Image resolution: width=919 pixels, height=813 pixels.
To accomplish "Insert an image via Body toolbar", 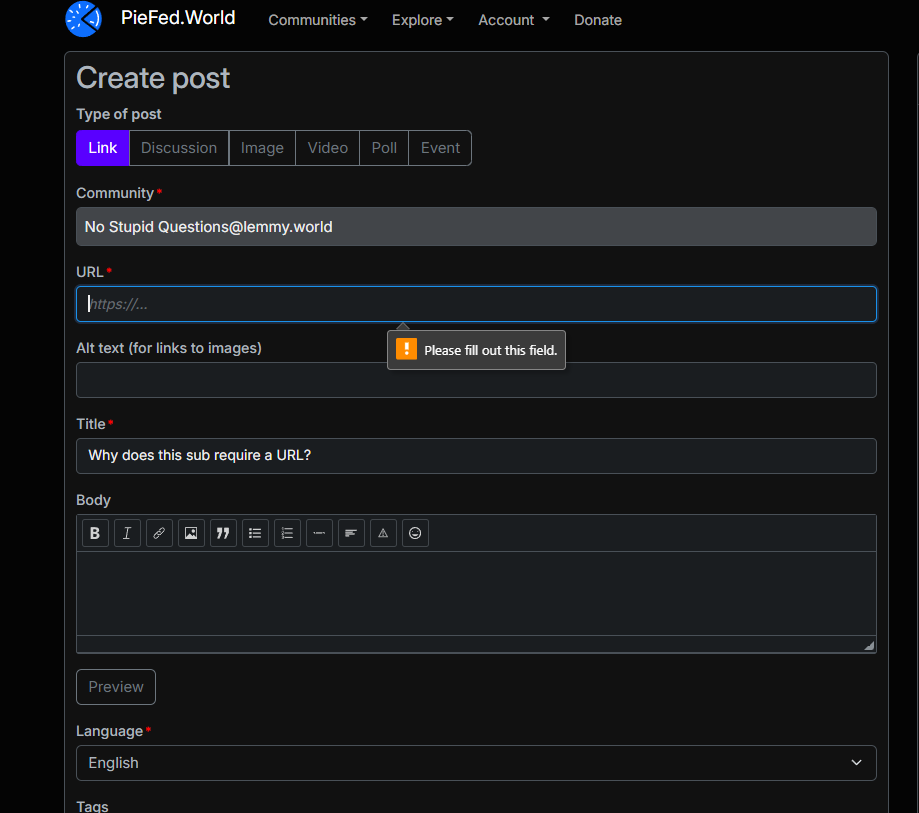I will pos(191,533).
